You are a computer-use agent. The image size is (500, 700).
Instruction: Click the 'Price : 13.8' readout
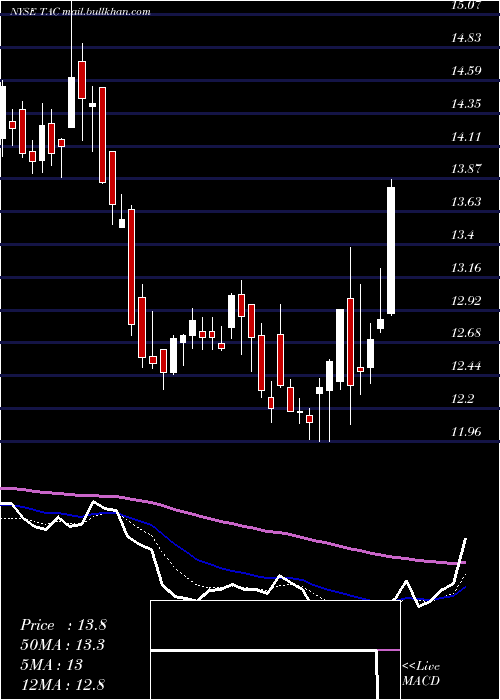click(x=63, y=625)
